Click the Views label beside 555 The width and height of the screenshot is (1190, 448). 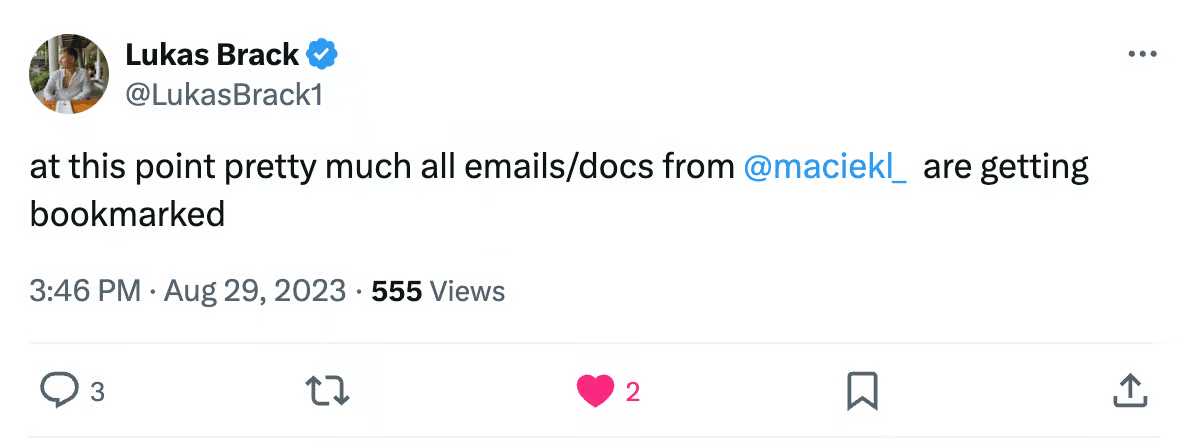(x=467, y=291)
